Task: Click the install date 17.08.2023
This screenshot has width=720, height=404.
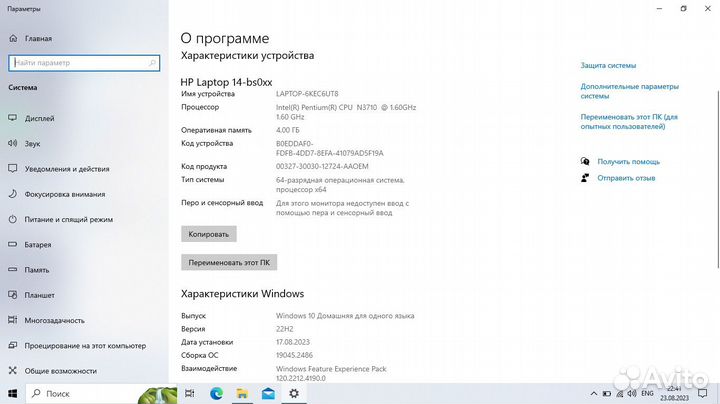Action: (293, 342)
